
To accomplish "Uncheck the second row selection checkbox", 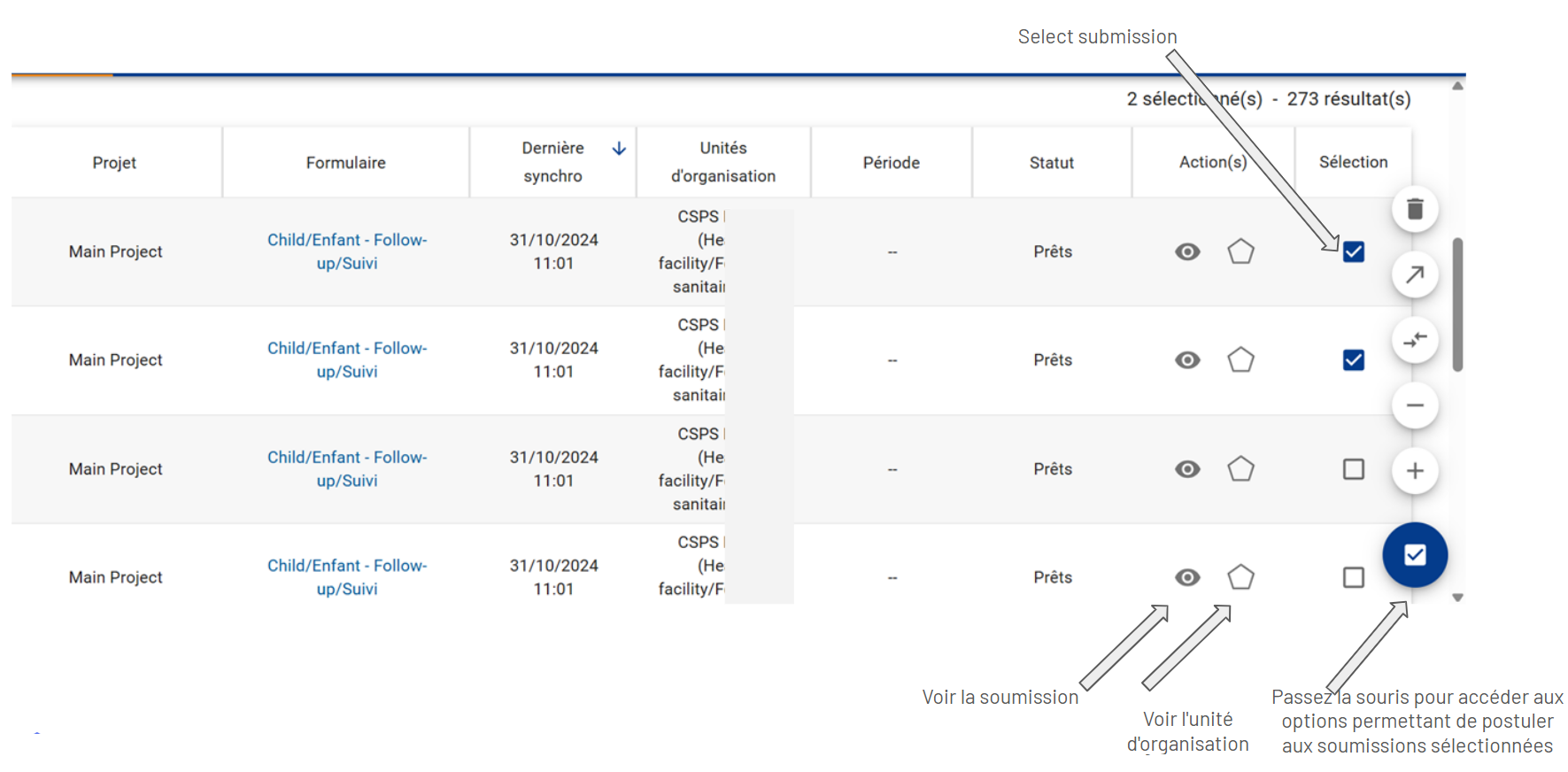I will click(x=1353, y=360).
